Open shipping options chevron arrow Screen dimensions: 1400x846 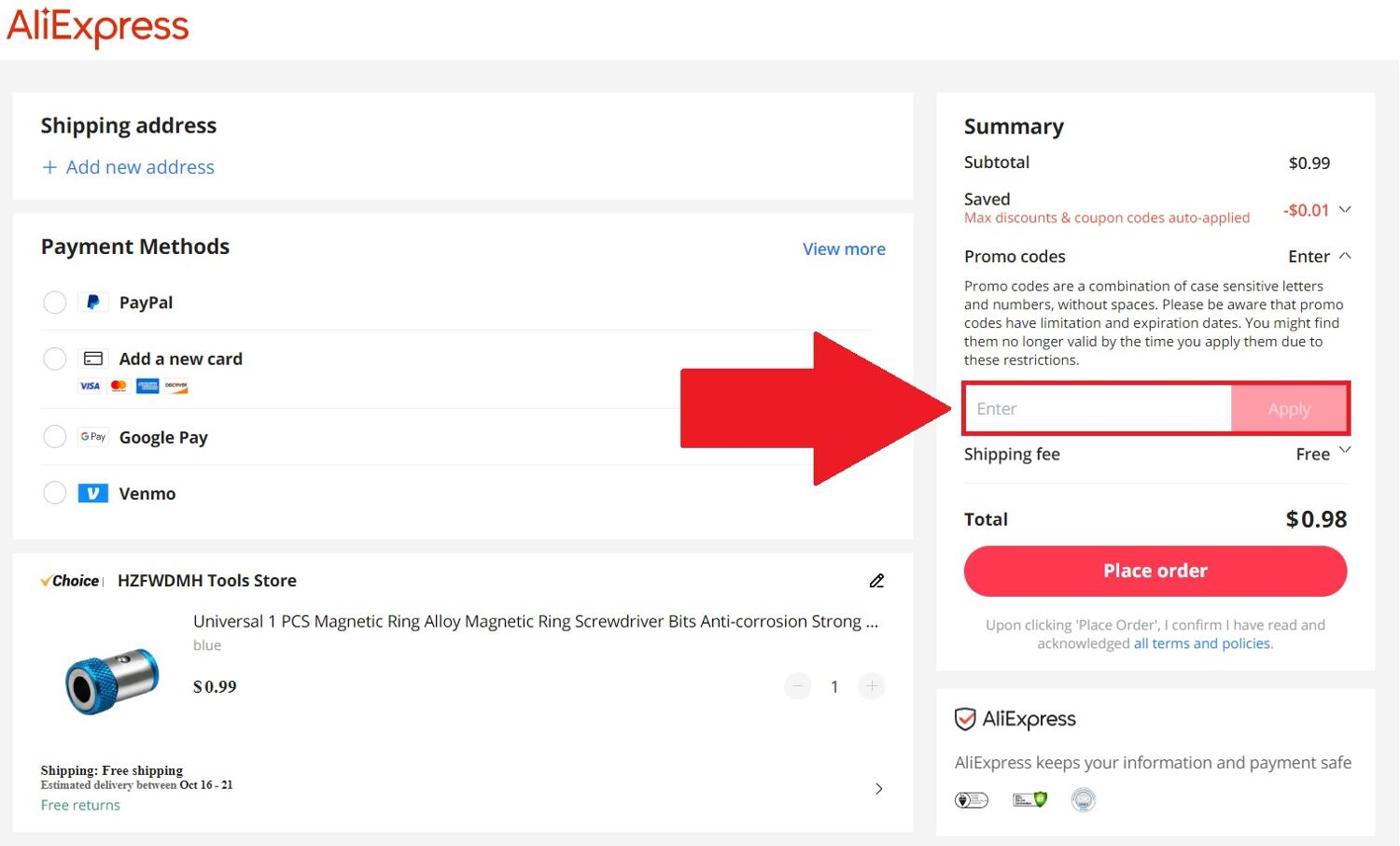coord(878,789)
